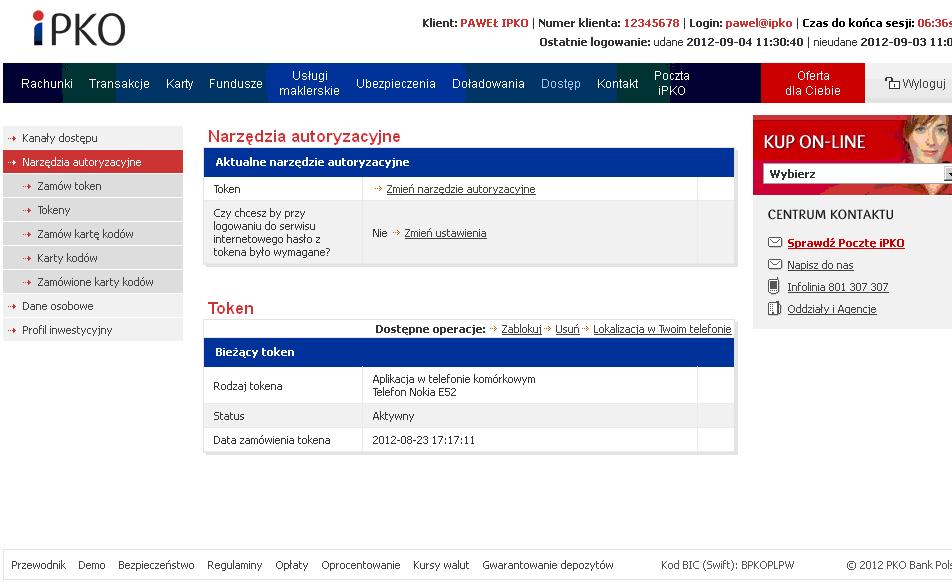Open the Sprawdź Pocztę iPKO link
952x584 pixels.
coord(846,243)
